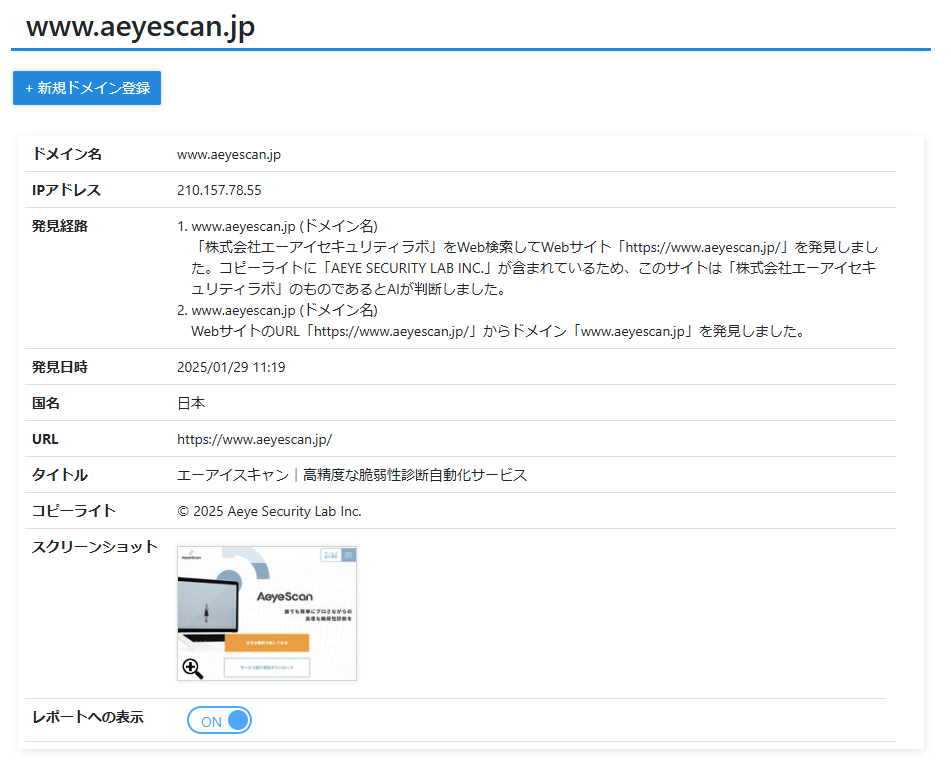Click the URL row label
This screenshot has width=951, height=760.
click(45, 439)
